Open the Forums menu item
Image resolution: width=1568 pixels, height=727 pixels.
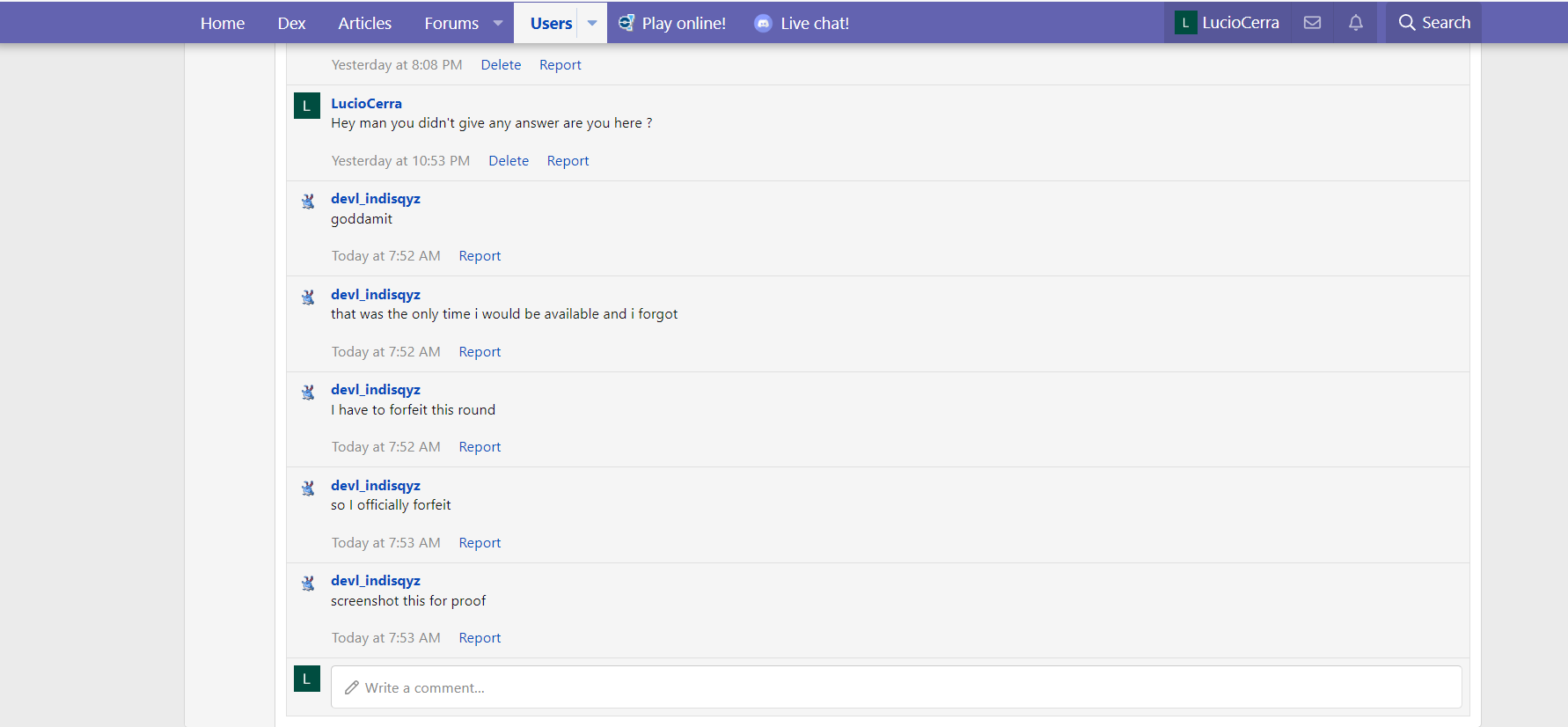click(451, 23)
